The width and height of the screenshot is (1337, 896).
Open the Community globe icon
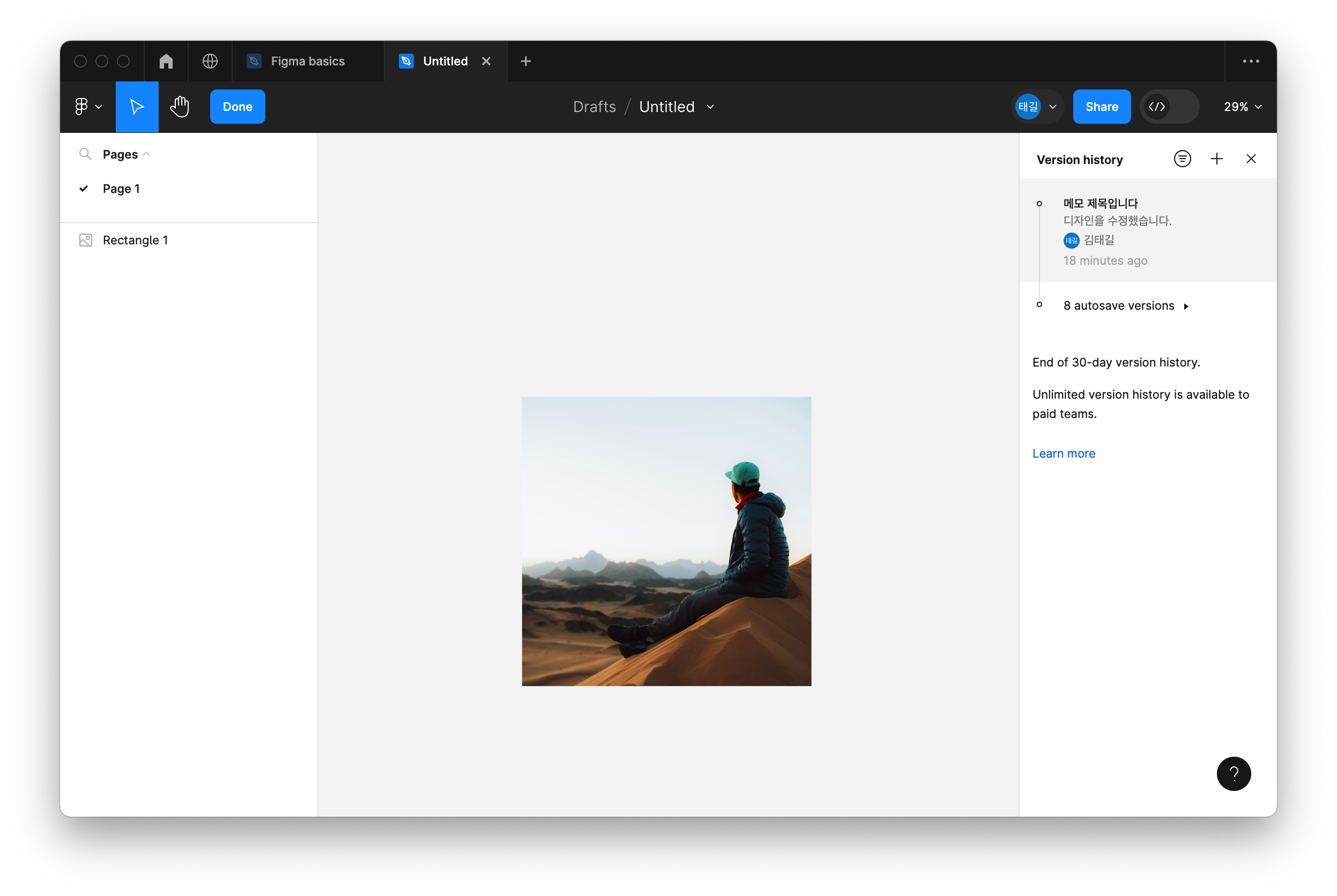[210, 61]
